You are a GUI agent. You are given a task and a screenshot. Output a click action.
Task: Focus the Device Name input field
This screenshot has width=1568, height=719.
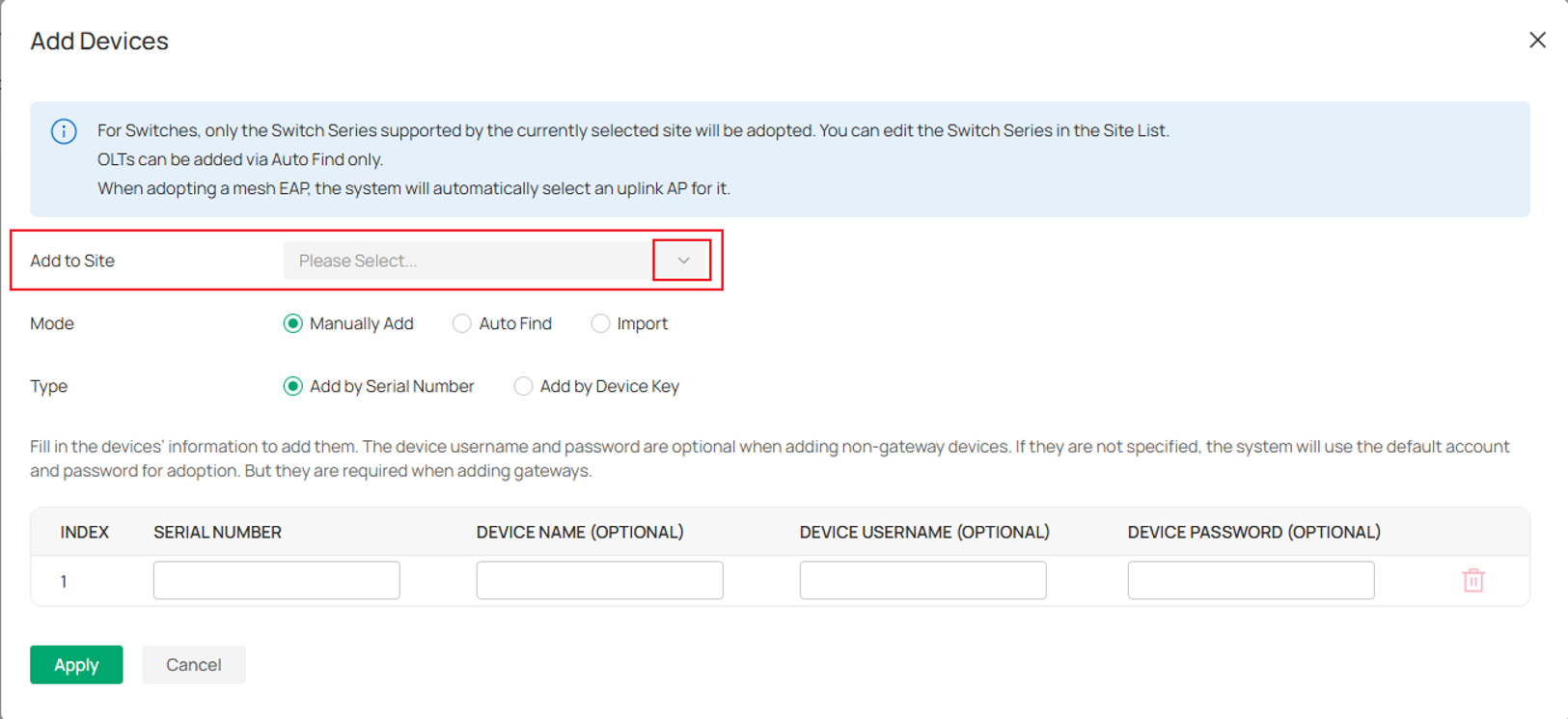click(x=600, y=580)
